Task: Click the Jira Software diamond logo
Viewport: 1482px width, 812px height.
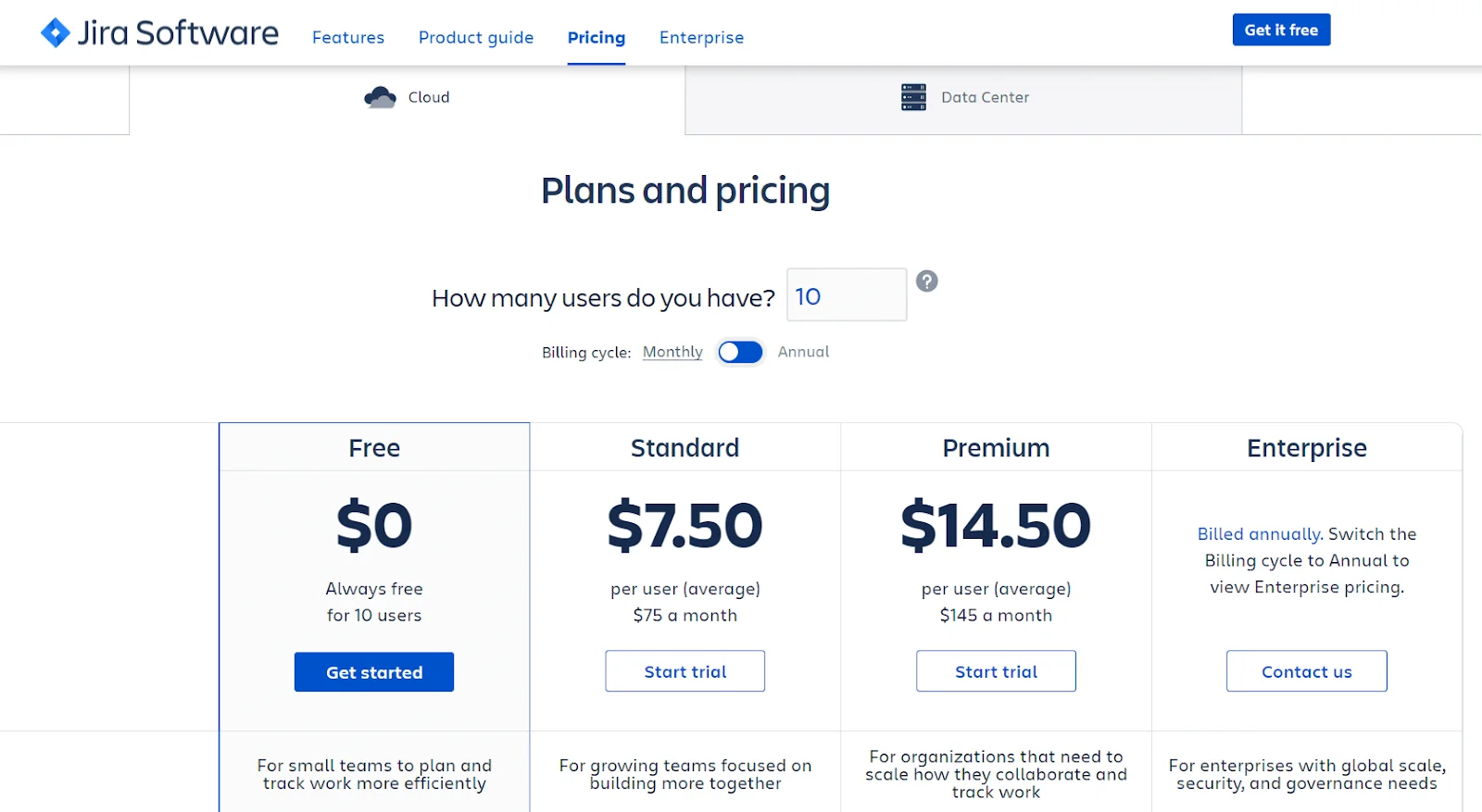Action: pos(56,33)
